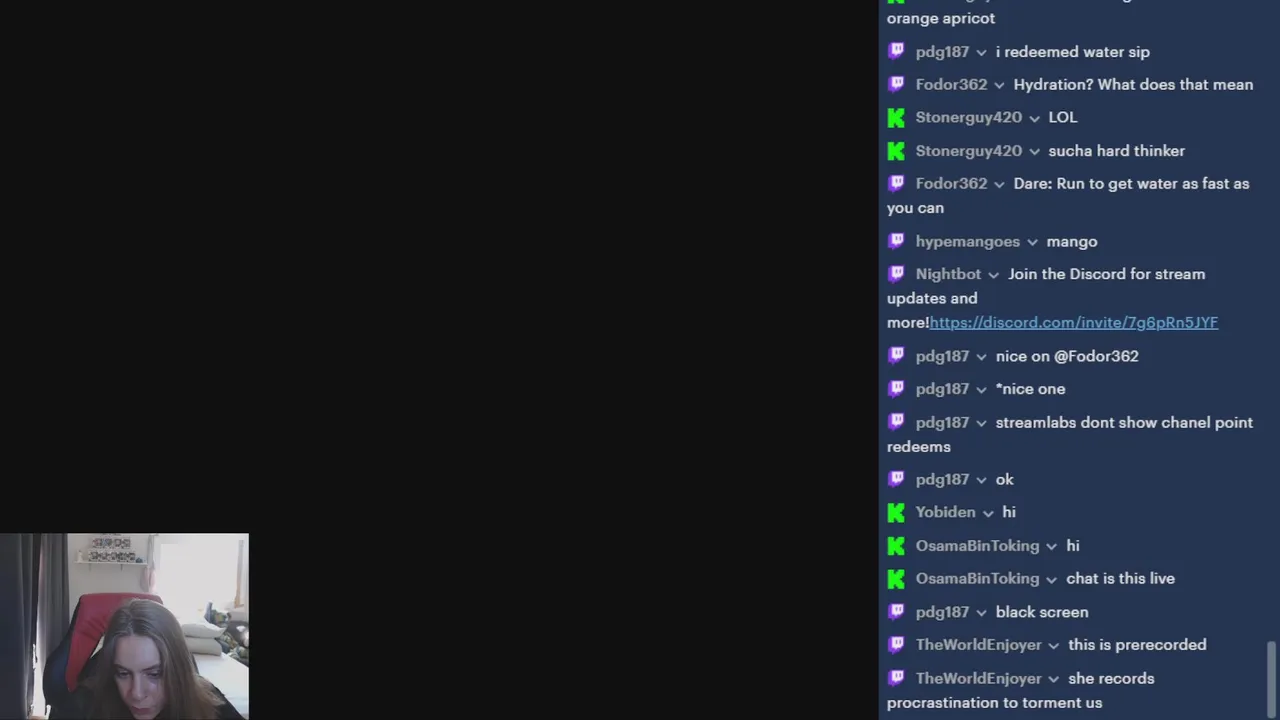
Task: Open chevron beside OsamaBinToking 'chat is this live'
Action: (x=1051, y=580)
